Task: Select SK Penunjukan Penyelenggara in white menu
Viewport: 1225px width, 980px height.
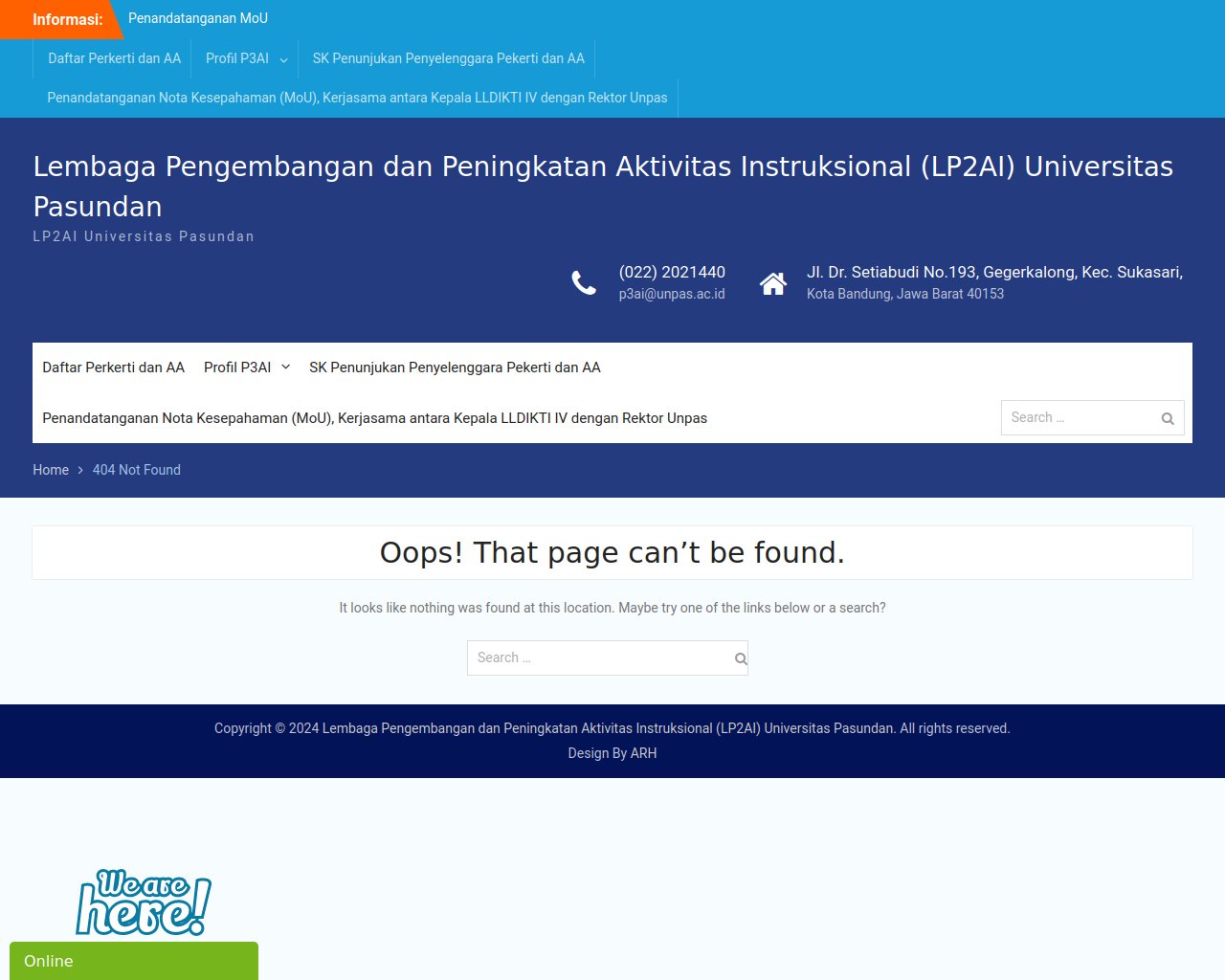Action: 455,367
